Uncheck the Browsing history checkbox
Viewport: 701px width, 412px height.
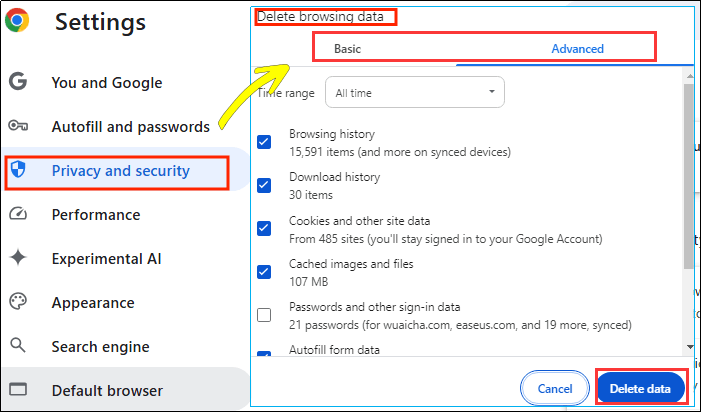pos(264,141)
